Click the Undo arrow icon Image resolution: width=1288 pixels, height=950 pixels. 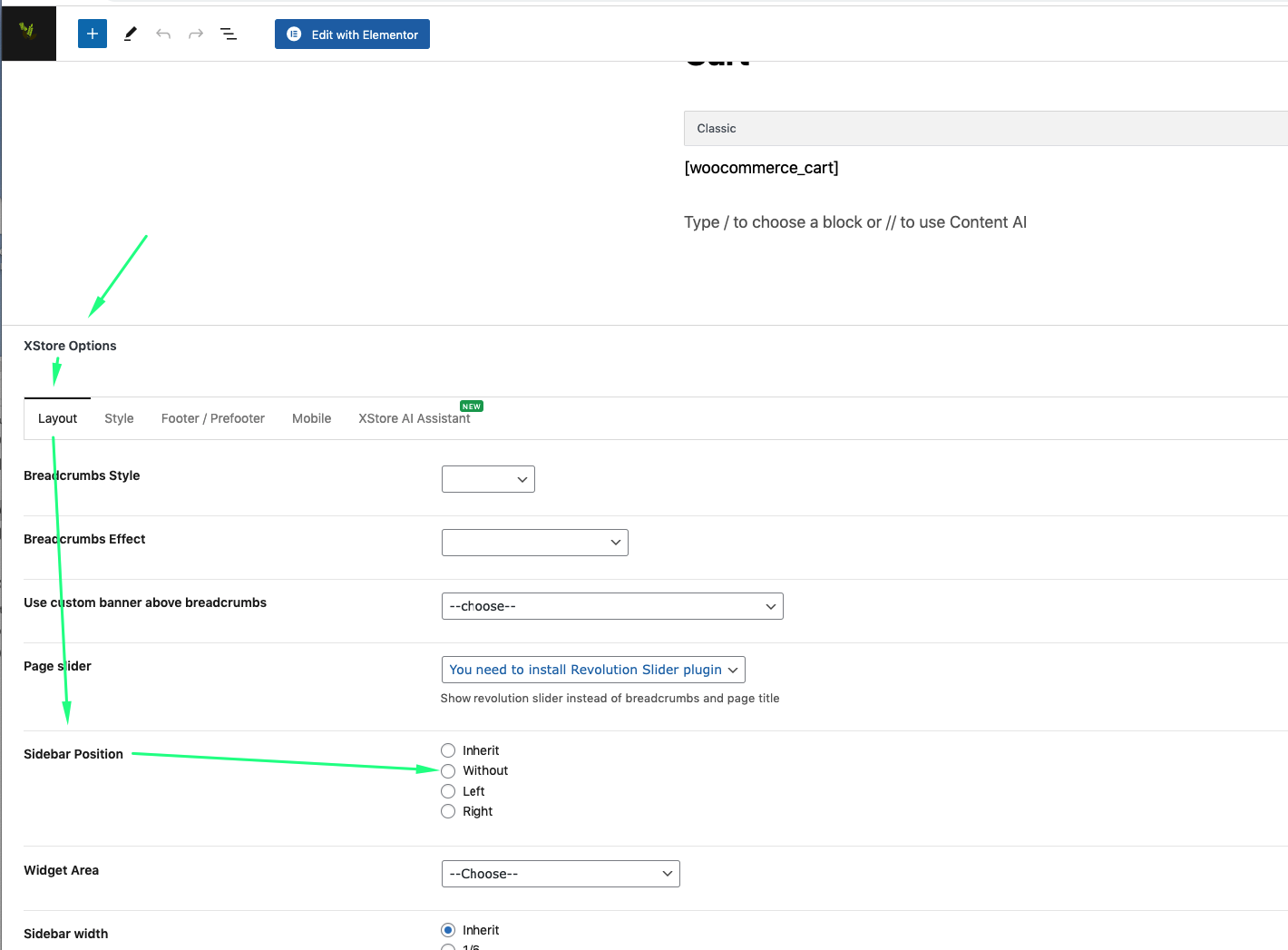coord(163,34)
